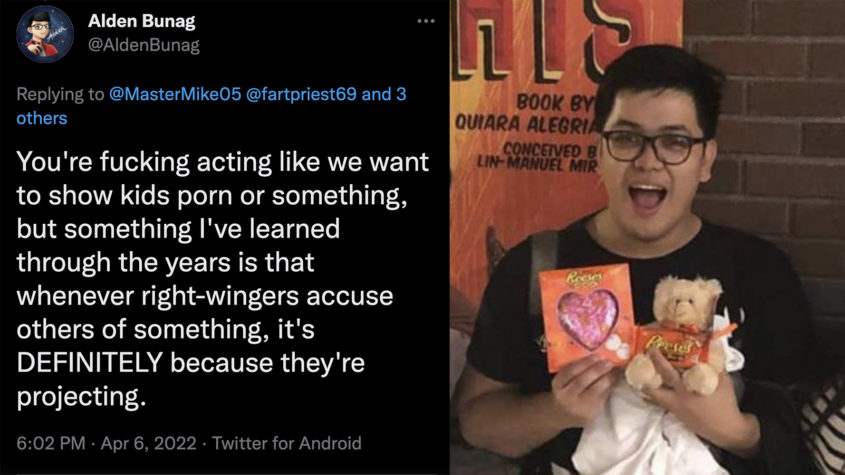The image size is (845, 475).
Task: Click the round profile avatar image
Action: 45,33
